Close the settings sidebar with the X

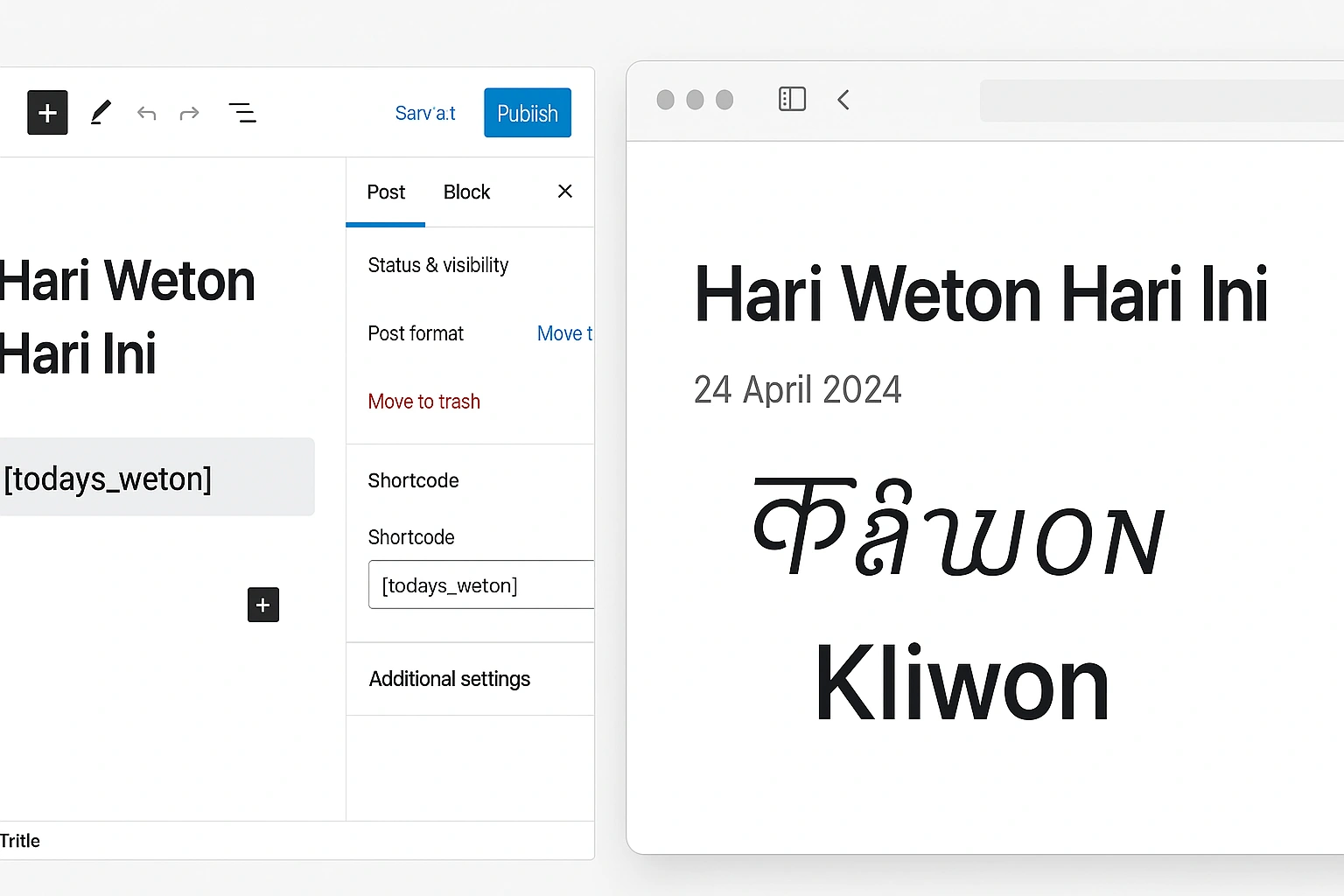(564, 191)
